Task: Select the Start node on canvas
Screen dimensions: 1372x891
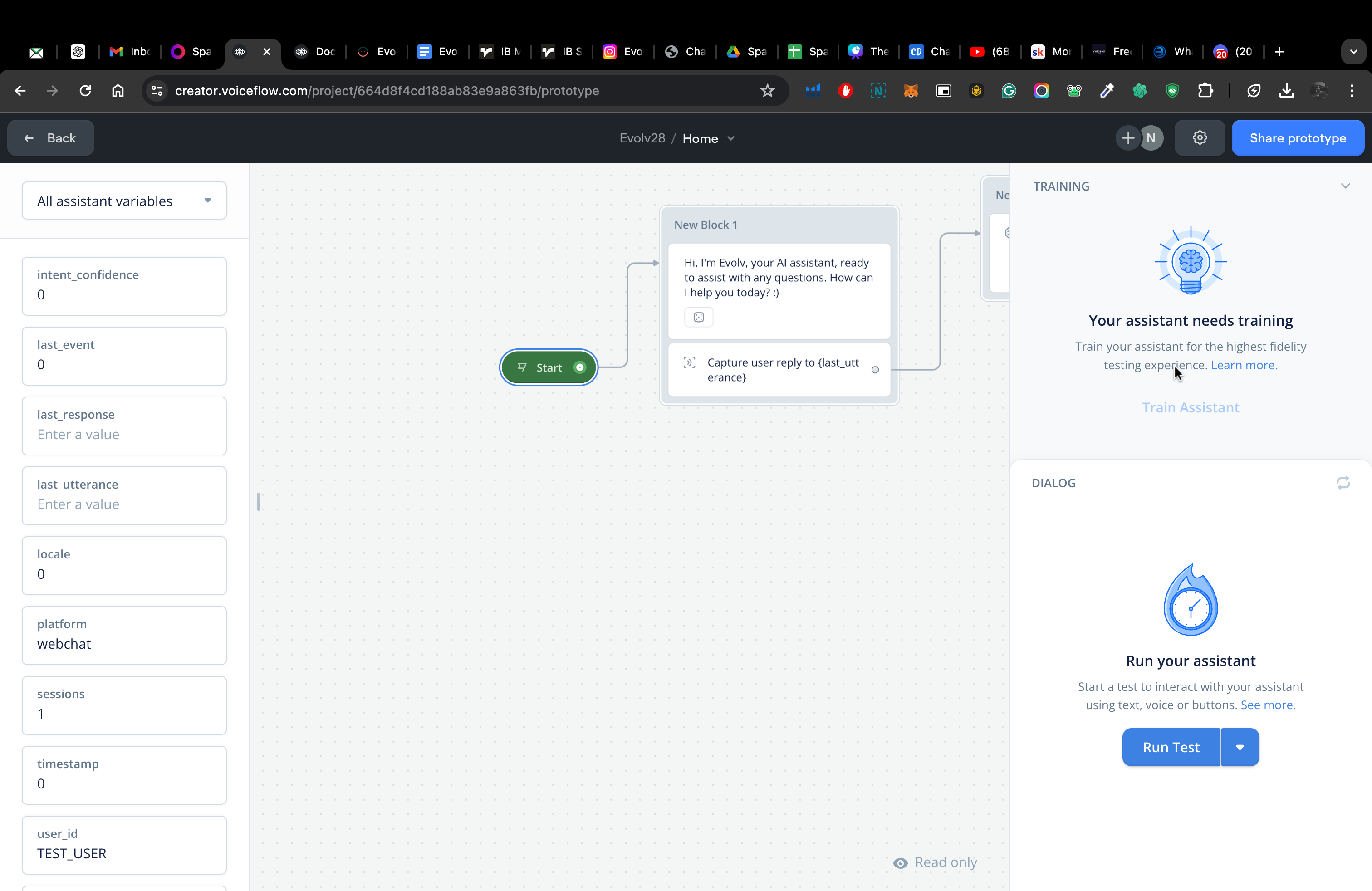Action: (x=548, y=367)
